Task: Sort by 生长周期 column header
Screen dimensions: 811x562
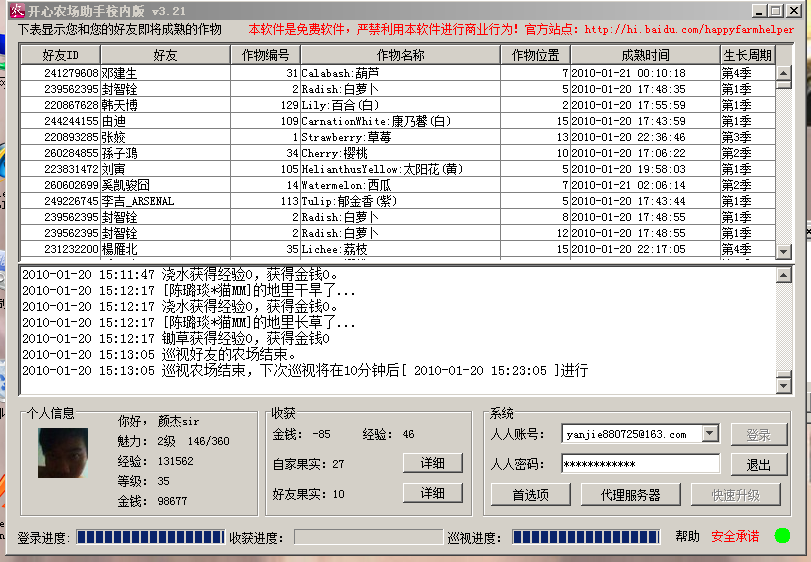Action: pyautogui.click(x=746, y=55)
